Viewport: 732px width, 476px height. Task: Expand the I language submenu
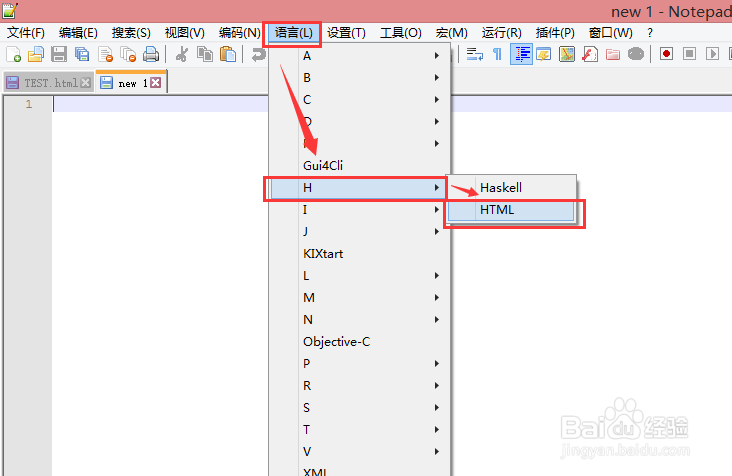(359, 210)
